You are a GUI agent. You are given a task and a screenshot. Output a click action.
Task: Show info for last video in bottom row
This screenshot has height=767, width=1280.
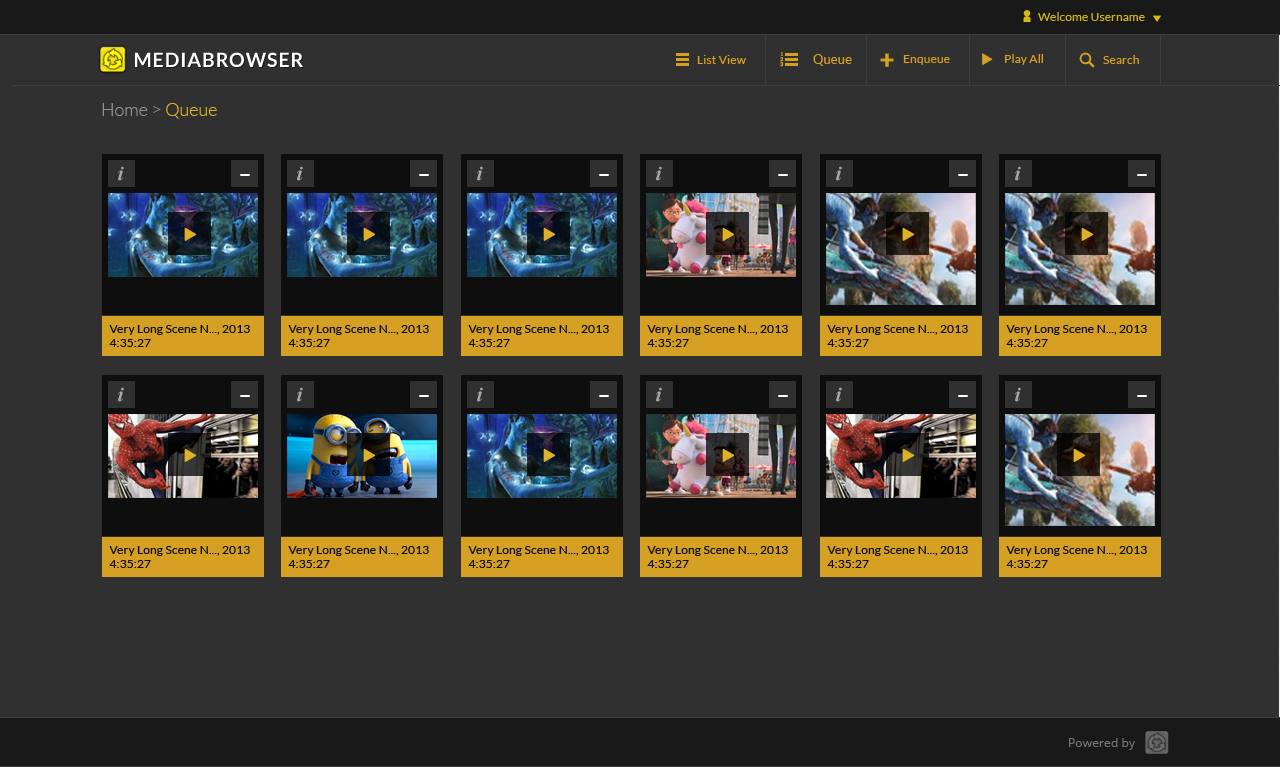coord(1018,395)
